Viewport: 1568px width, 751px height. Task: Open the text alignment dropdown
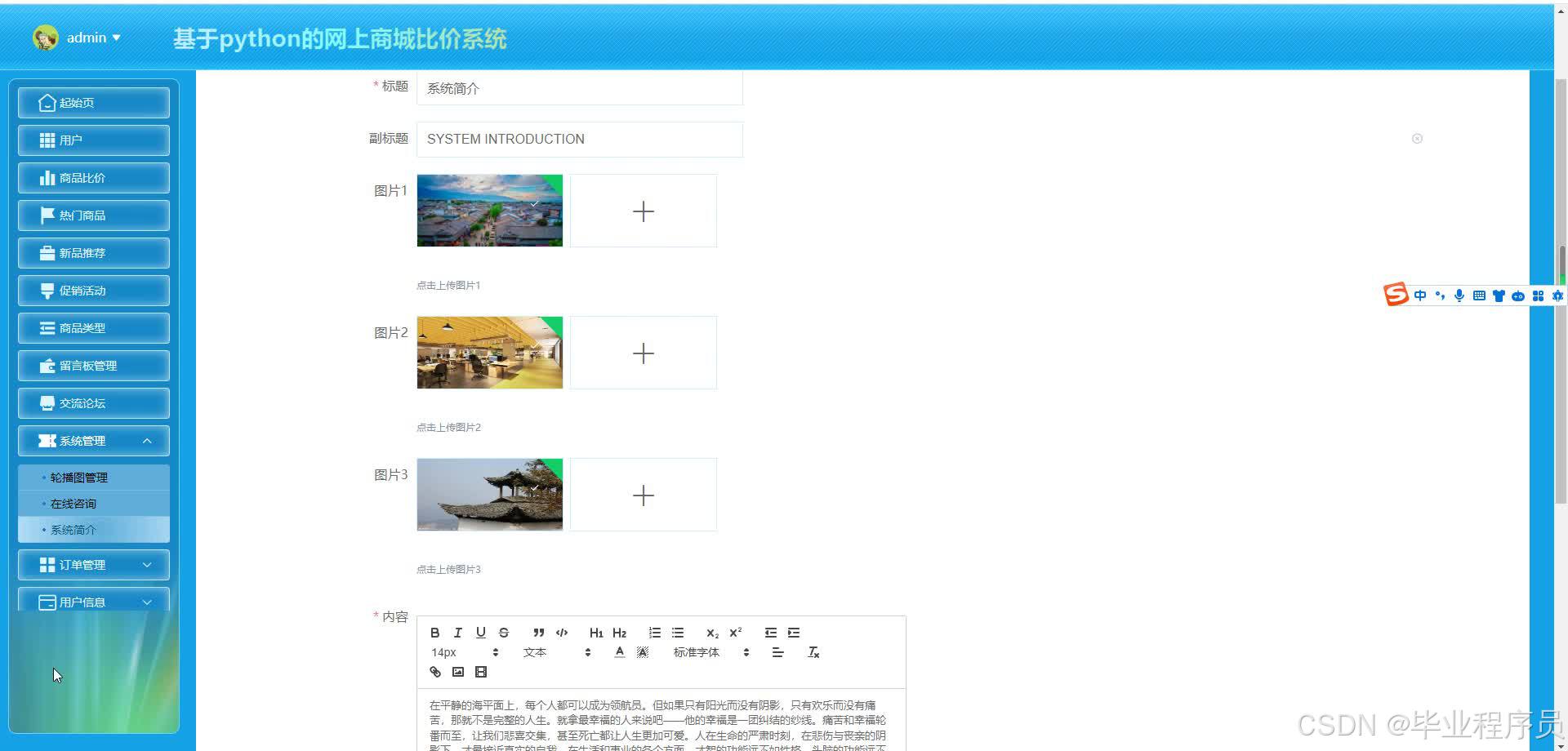[777, 652]
